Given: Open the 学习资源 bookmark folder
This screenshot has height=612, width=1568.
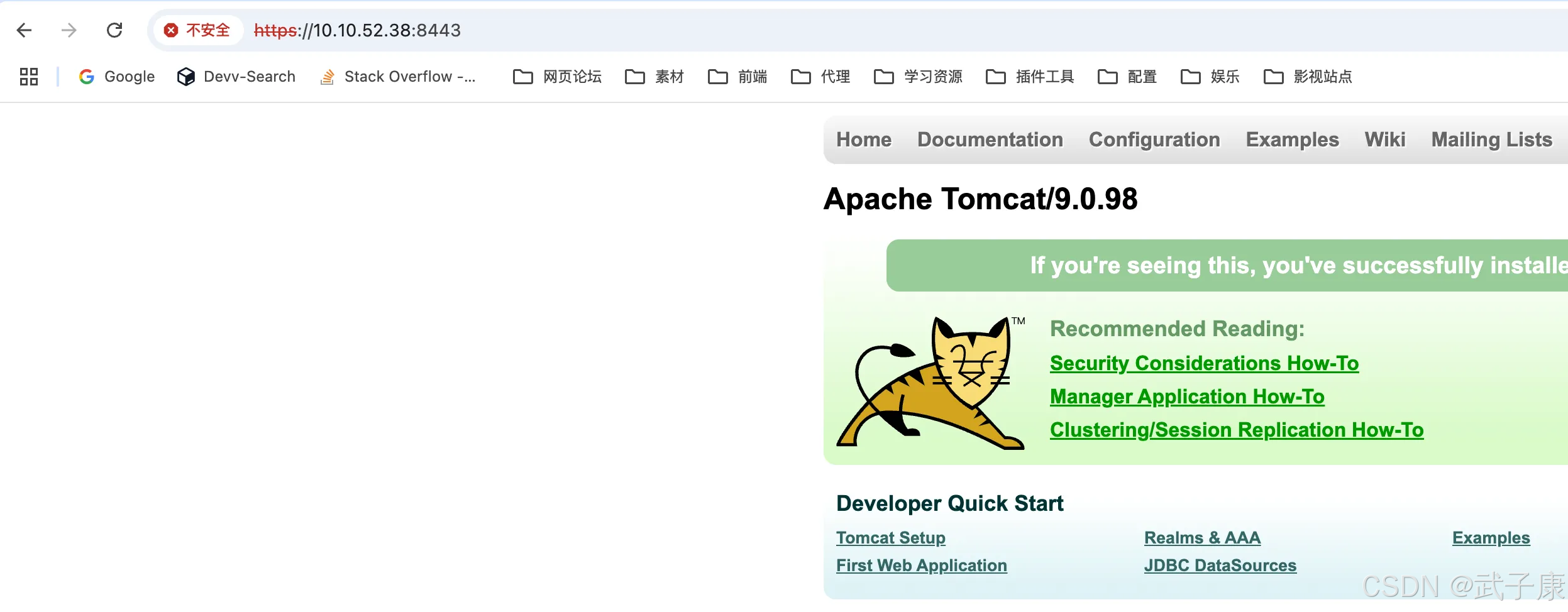Looking at the screenshot, I should coord(919,77).
